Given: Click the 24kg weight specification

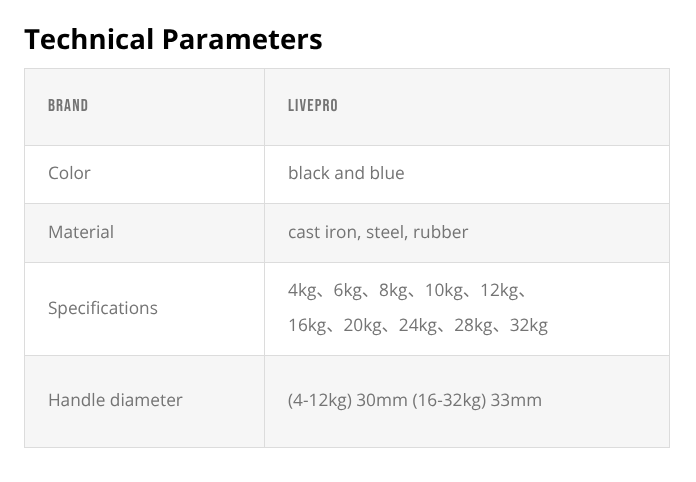Looking at the screenshot, I should (x=417, y=325).
